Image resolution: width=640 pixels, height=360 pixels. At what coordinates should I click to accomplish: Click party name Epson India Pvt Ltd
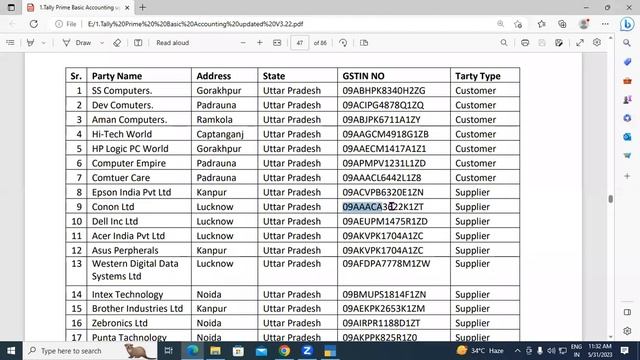pyautogui.click(x=131, y=192)
